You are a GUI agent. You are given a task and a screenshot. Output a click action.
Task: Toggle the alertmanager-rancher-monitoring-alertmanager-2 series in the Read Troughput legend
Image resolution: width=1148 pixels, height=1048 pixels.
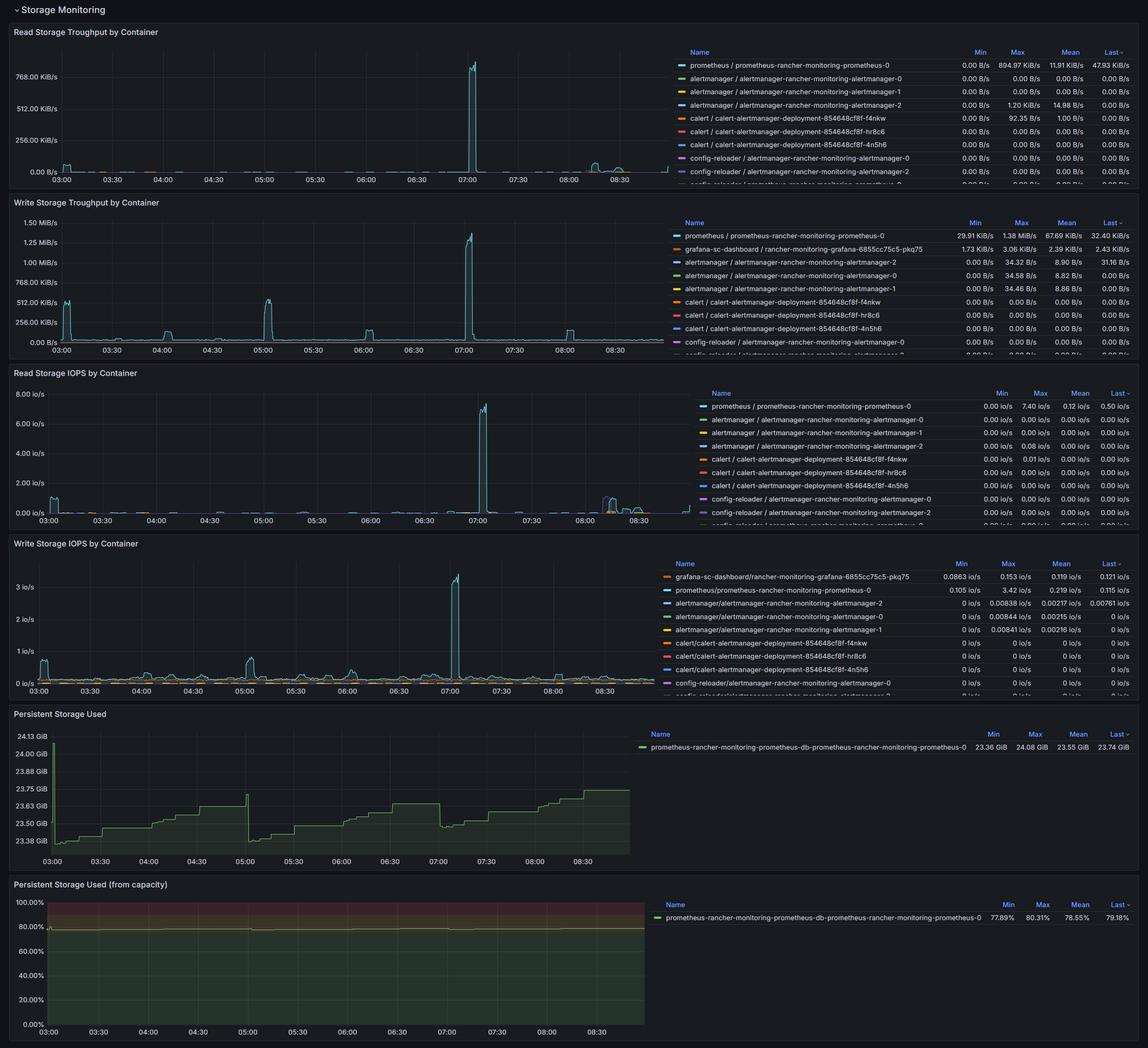(x=795, y=105)
